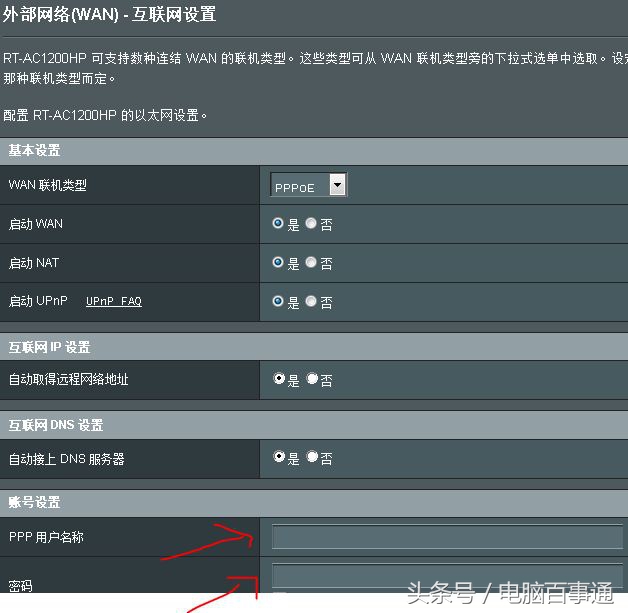Screen dimensions: 628x613
Task: Click the 密码 input field
Action: [447, 575]
